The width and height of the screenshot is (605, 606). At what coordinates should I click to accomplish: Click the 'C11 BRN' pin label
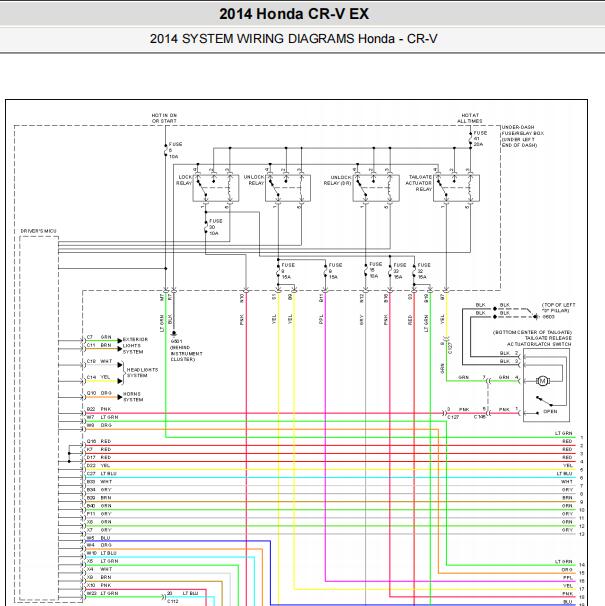[x=99, y=346]
